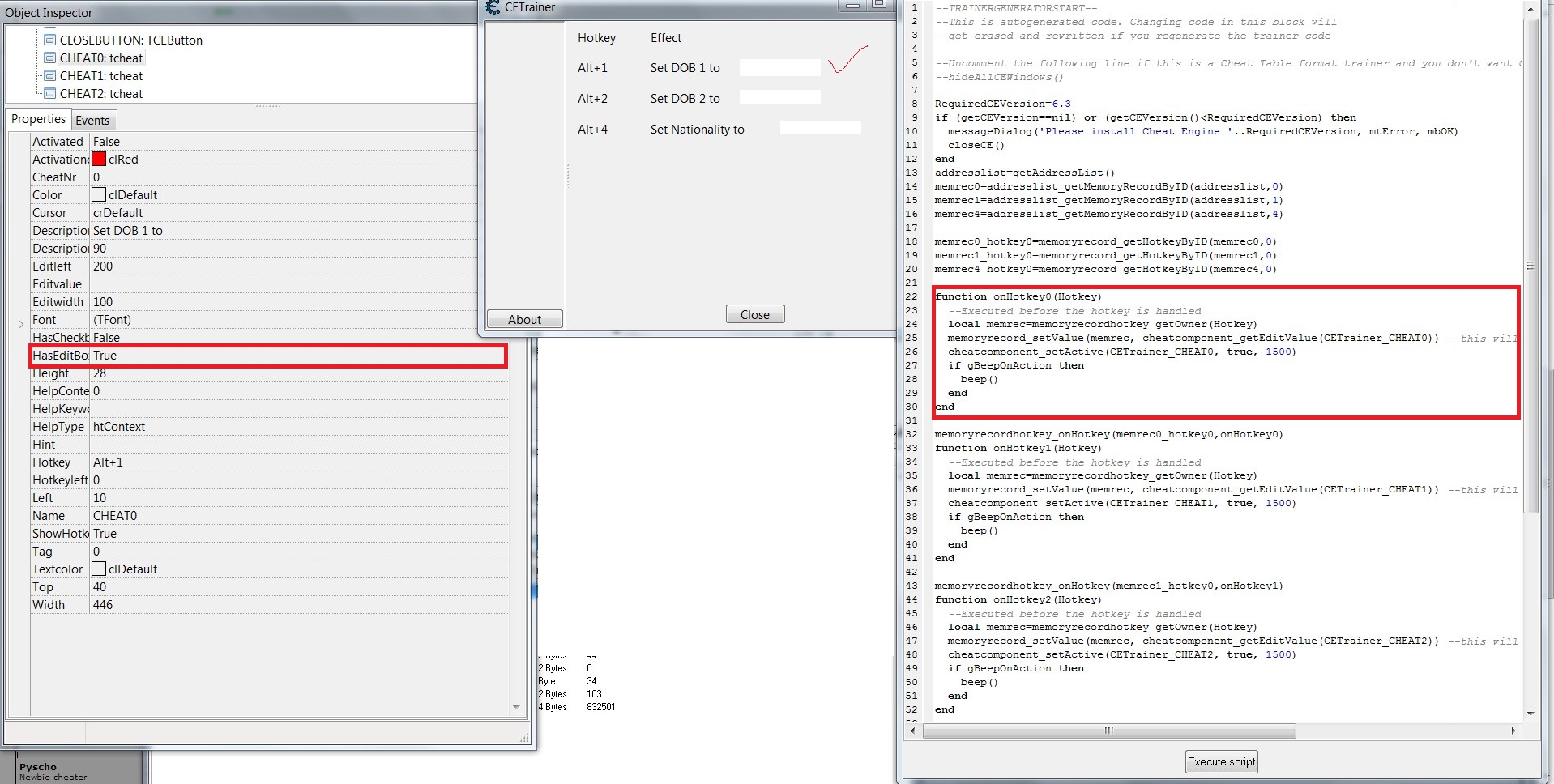Screen dimensions: 1554x784
Task: Click the CLOSEBUTTON component icon in tree
Action: [x=49, y=40]
